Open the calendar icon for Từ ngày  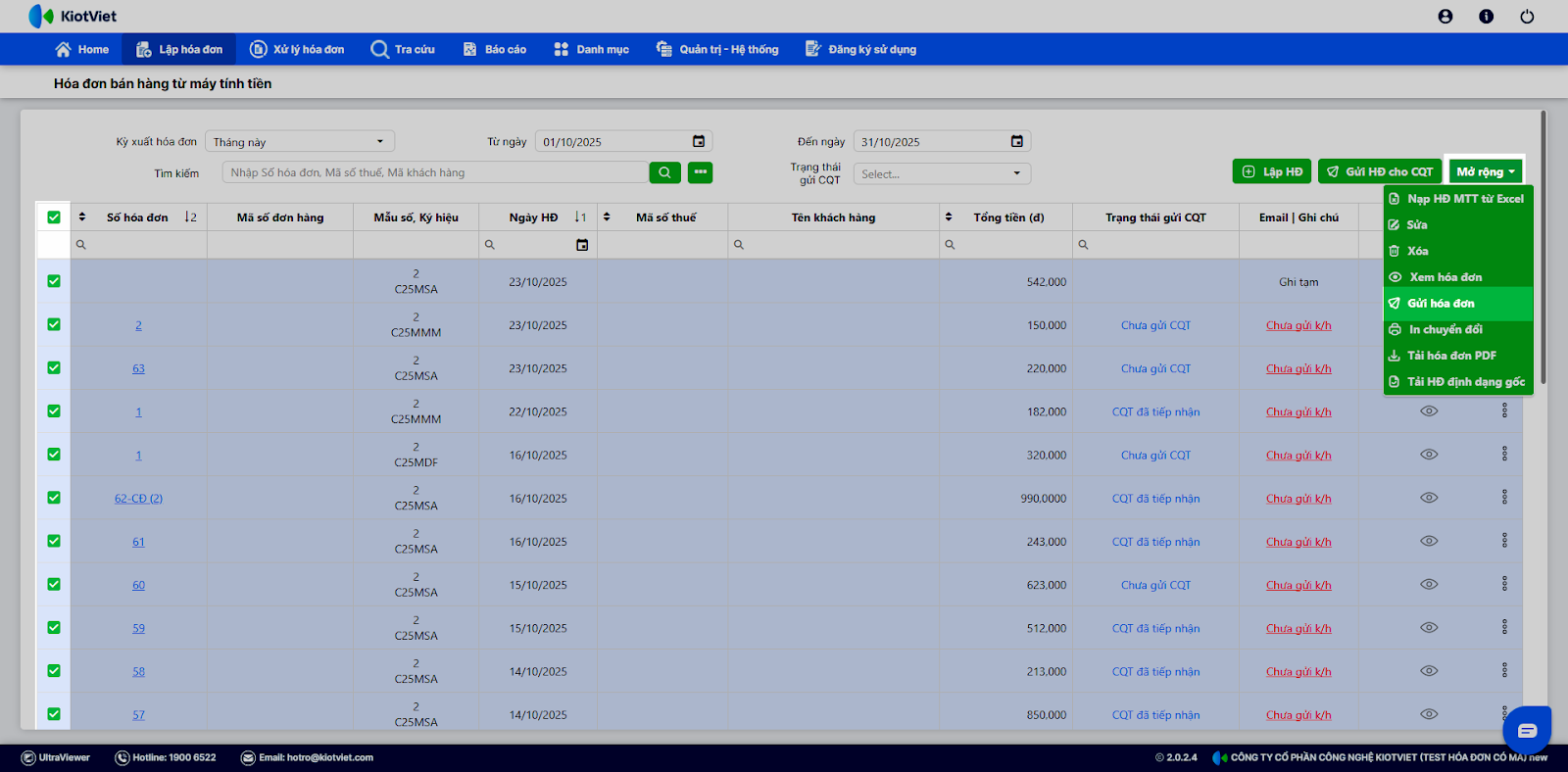[699, 142]
